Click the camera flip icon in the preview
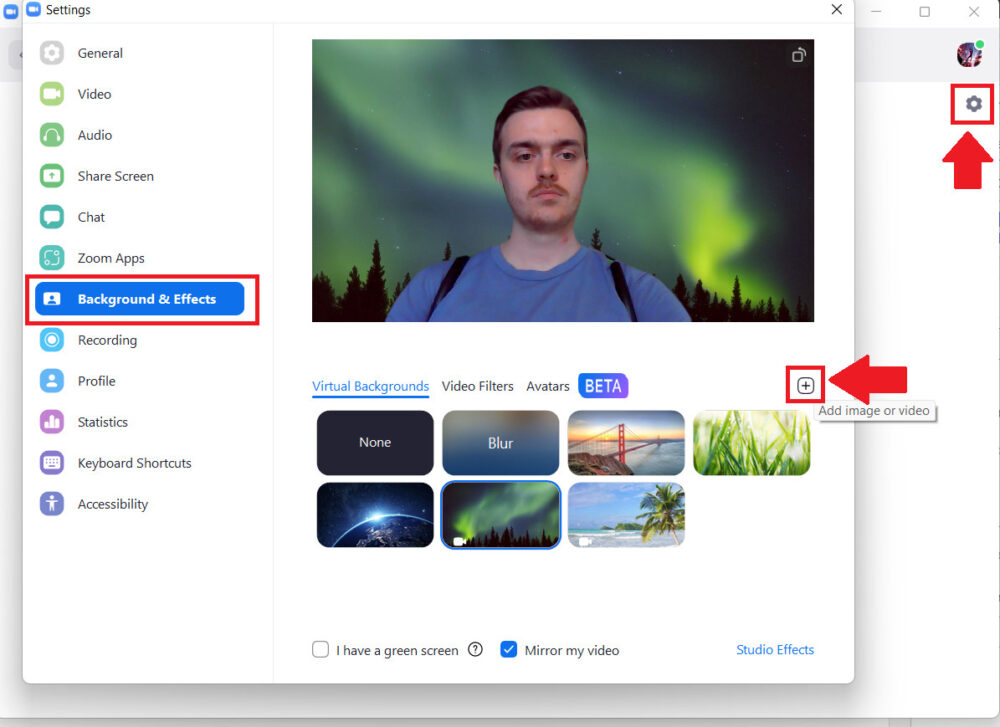Image resolution: width=1000 pixels, height=727 pixels. (x=798, y=56)
